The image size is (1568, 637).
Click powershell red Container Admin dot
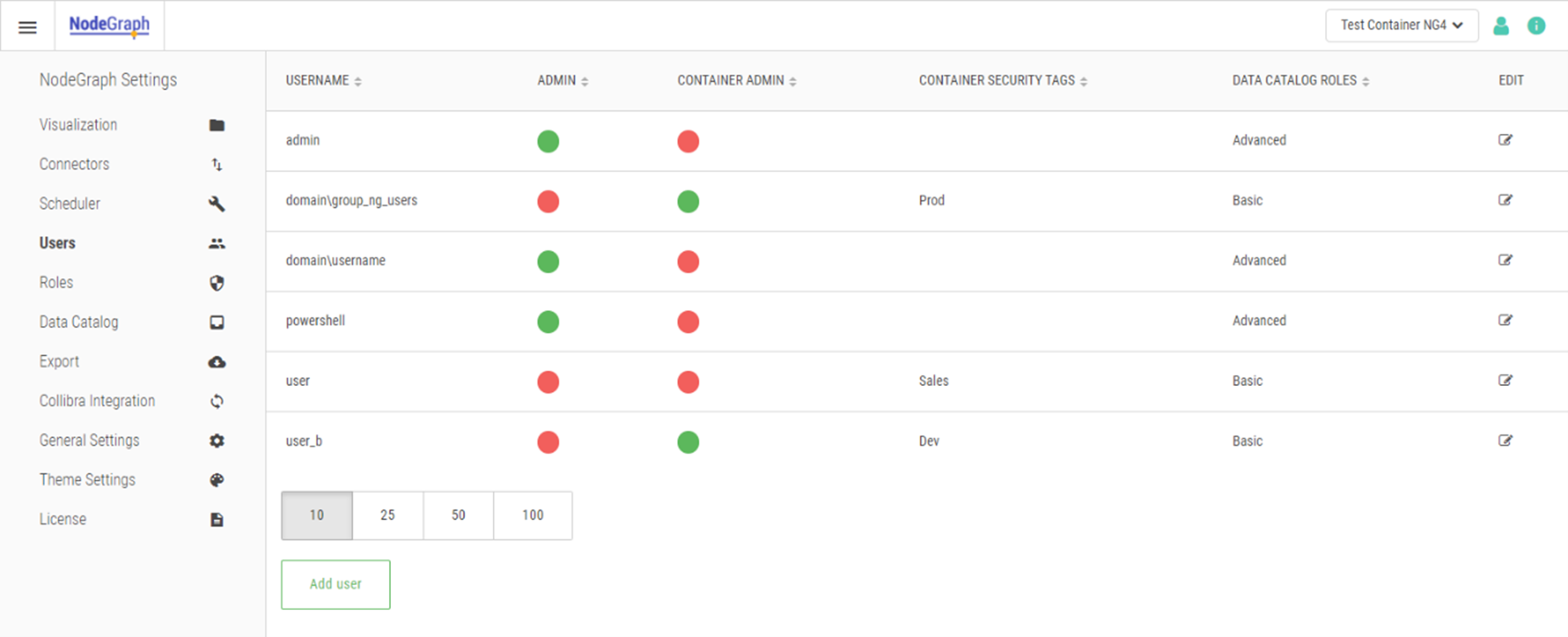pos(688,322)
